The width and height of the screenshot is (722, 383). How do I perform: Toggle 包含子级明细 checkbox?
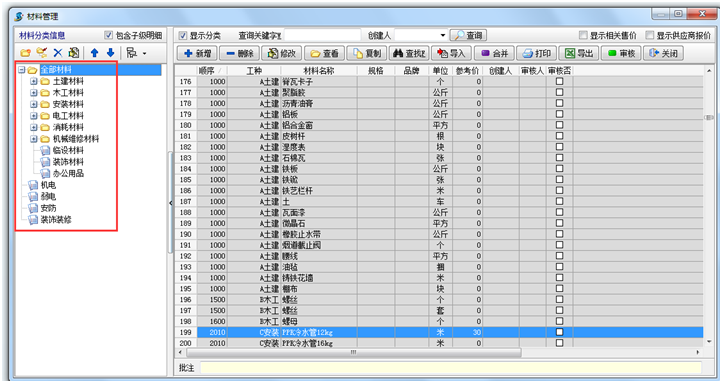(x=108, y=35)
